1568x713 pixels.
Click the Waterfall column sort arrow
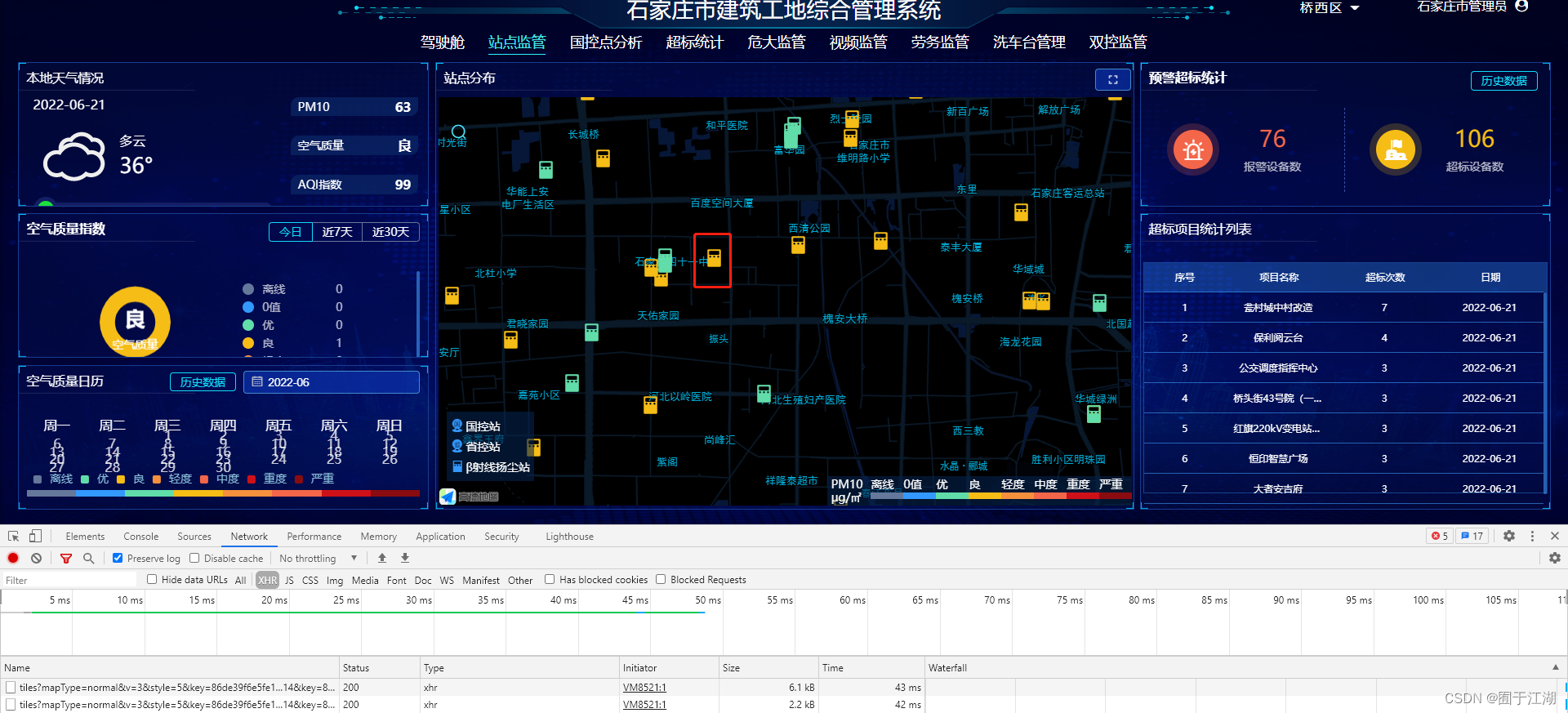pyautogui.click(x=1556, y=667)
